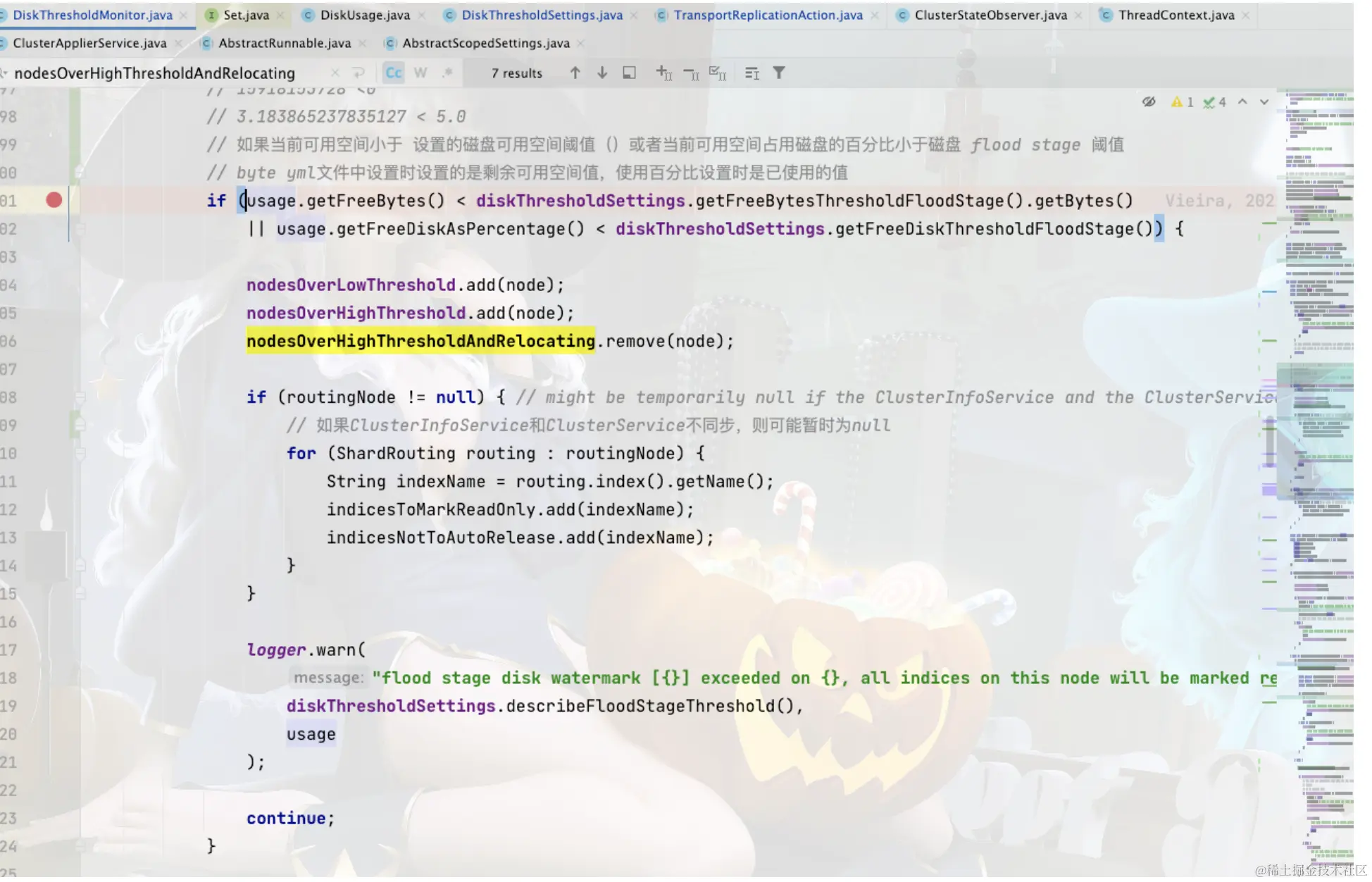This screenshot has height=882, width=1372.
Task: Jump to next highlighted problem chevron
Action: pos(1264,101)
